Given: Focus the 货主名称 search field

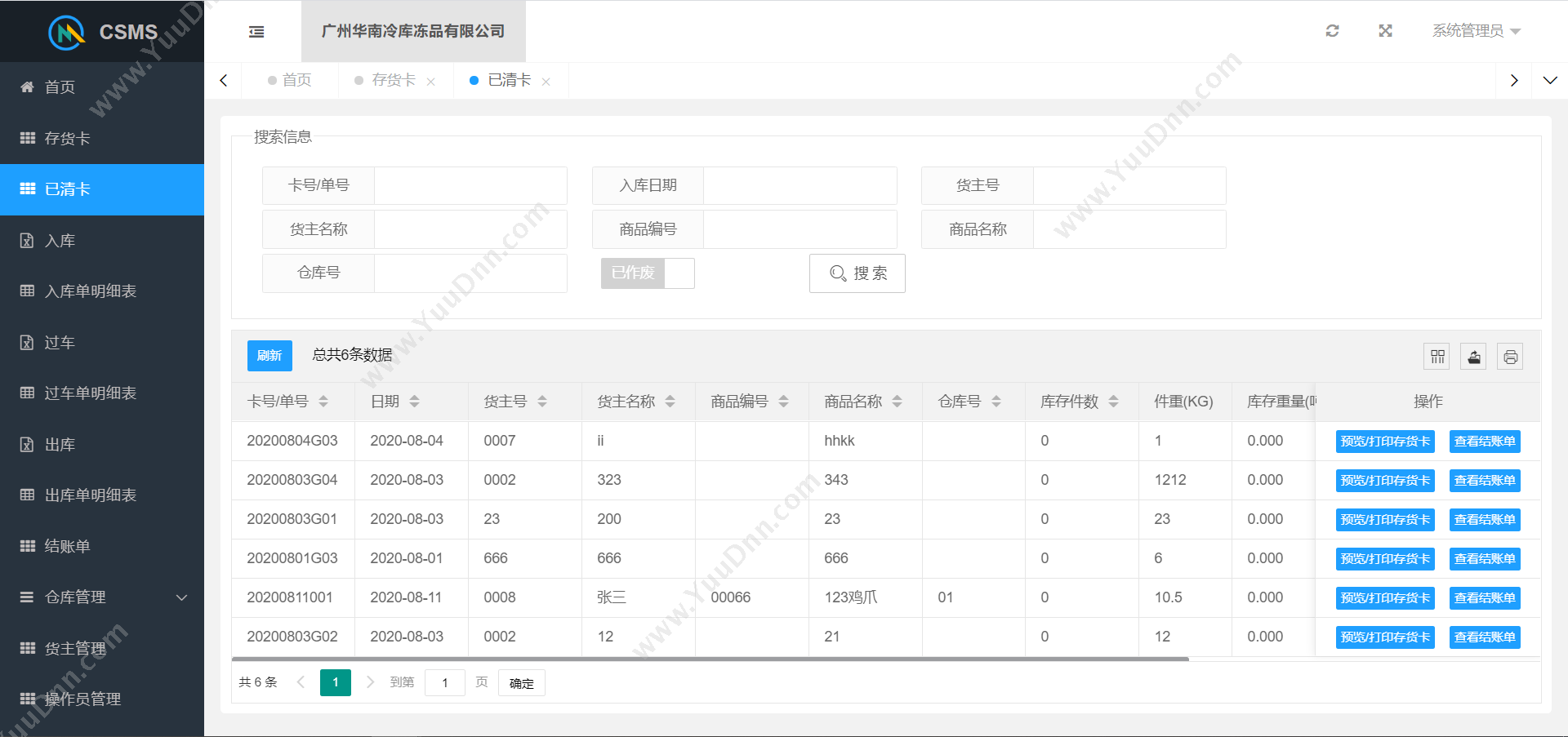Looking at the screenshot, I should click(470, 229).
